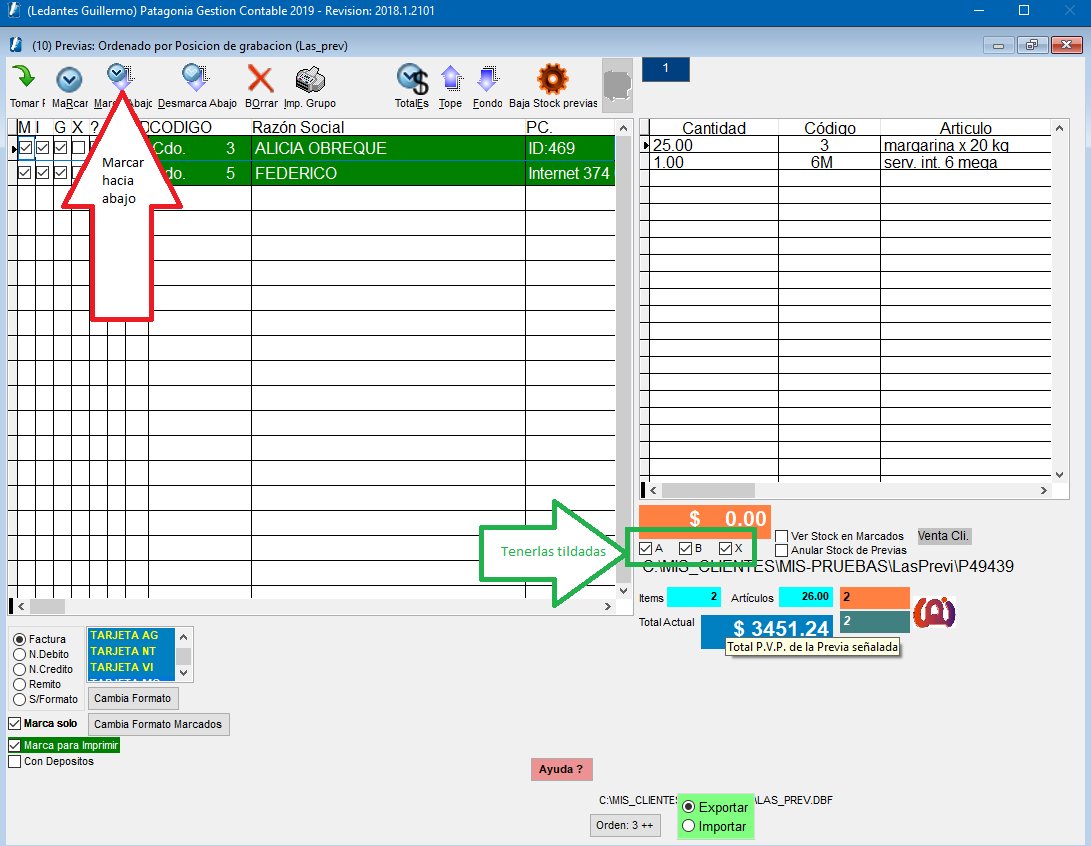The image size is (1091, 846).
Task: Click the Internet 374 cell
Action: click(570, 173)
